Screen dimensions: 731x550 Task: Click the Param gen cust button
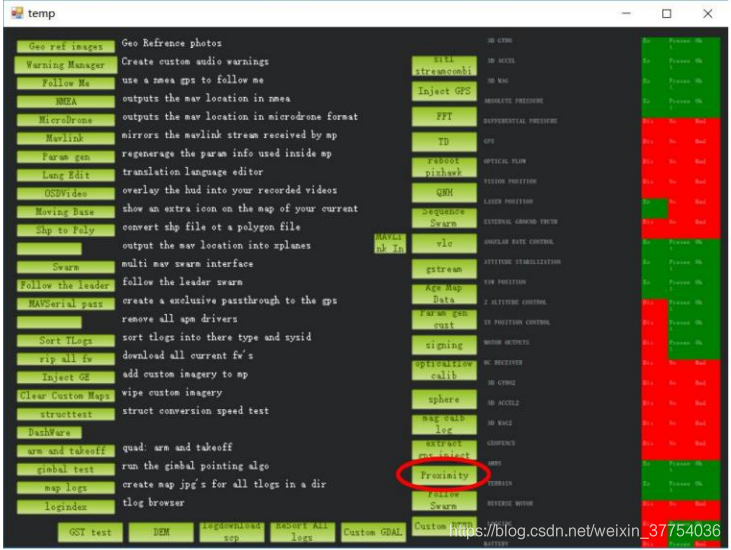pyautogui.click(x=444, y=319)
